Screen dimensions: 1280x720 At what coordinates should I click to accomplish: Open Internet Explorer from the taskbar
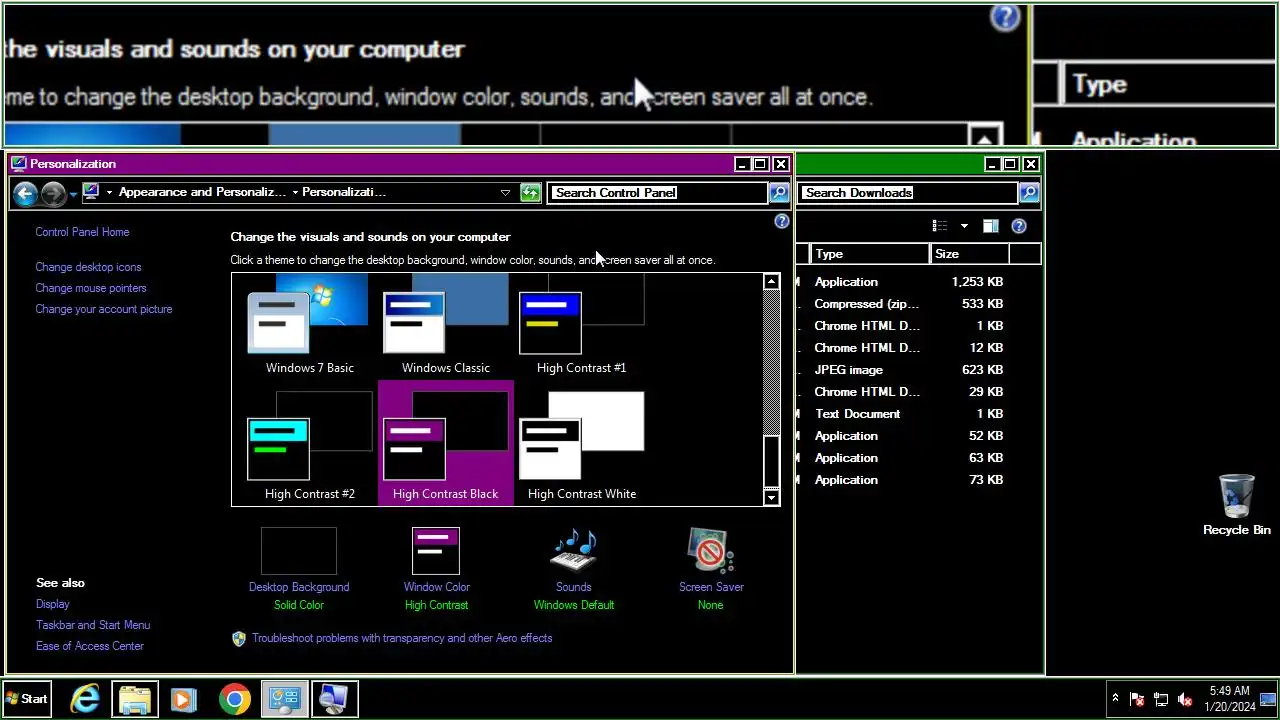tap(85, 699)
